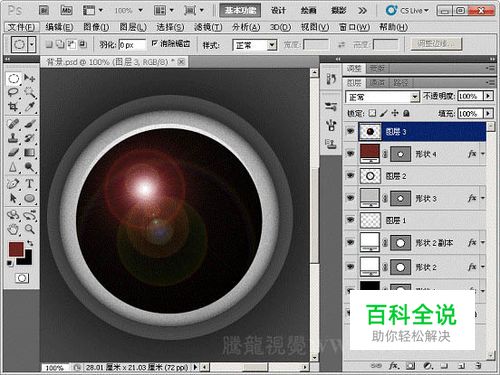Select the Healing Brush tool

[13, 124]
